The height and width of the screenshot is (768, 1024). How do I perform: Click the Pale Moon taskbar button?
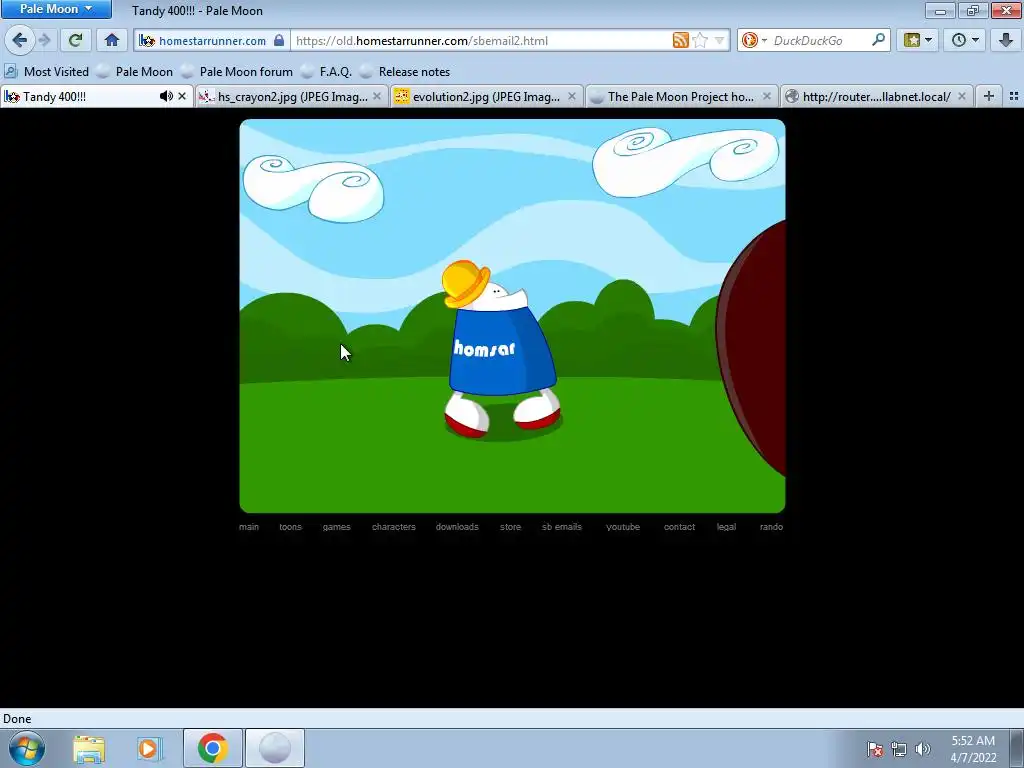[x=275, y=748]
